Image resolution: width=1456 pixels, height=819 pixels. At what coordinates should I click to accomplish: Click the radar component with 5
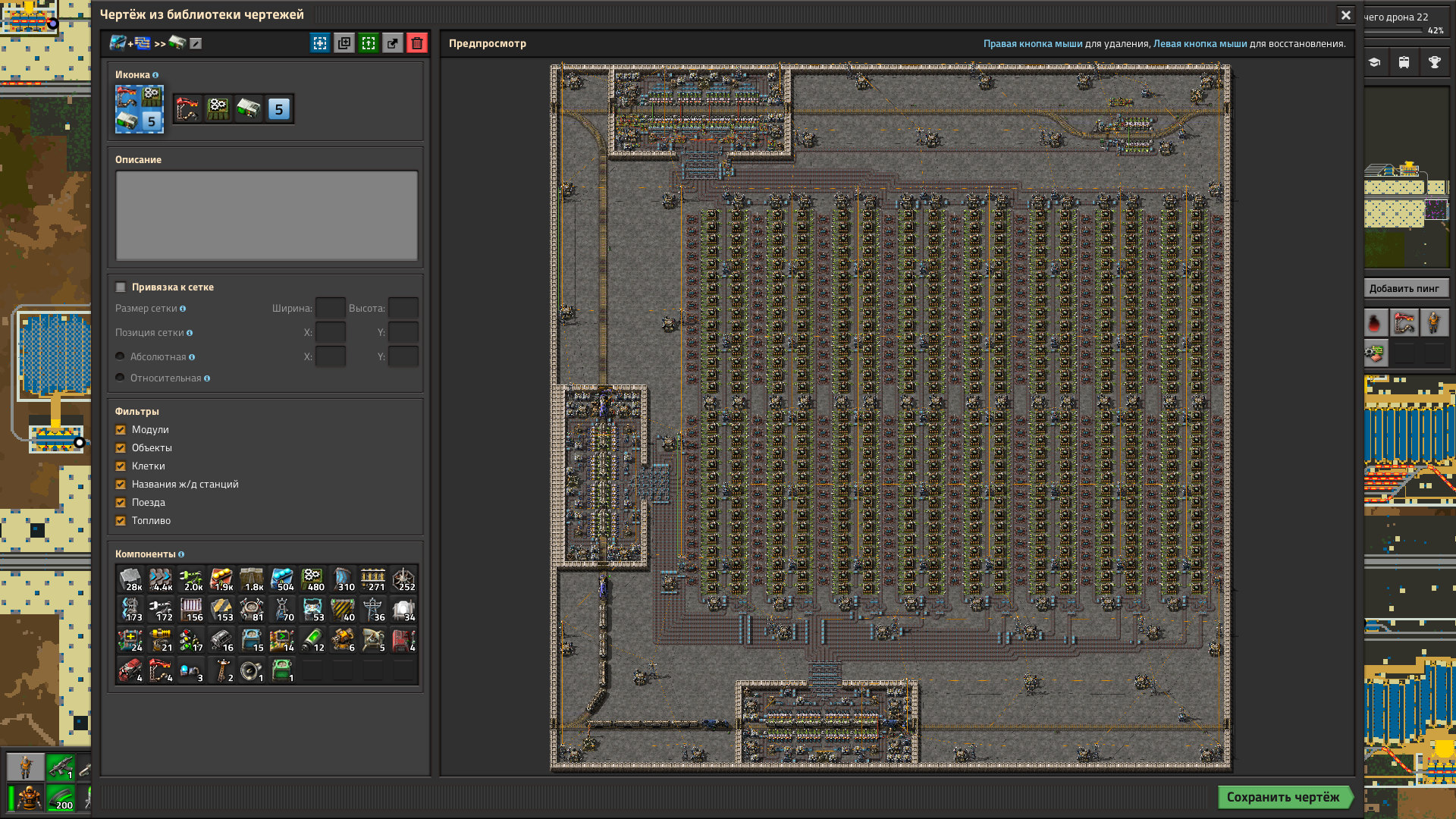[373, 640]
